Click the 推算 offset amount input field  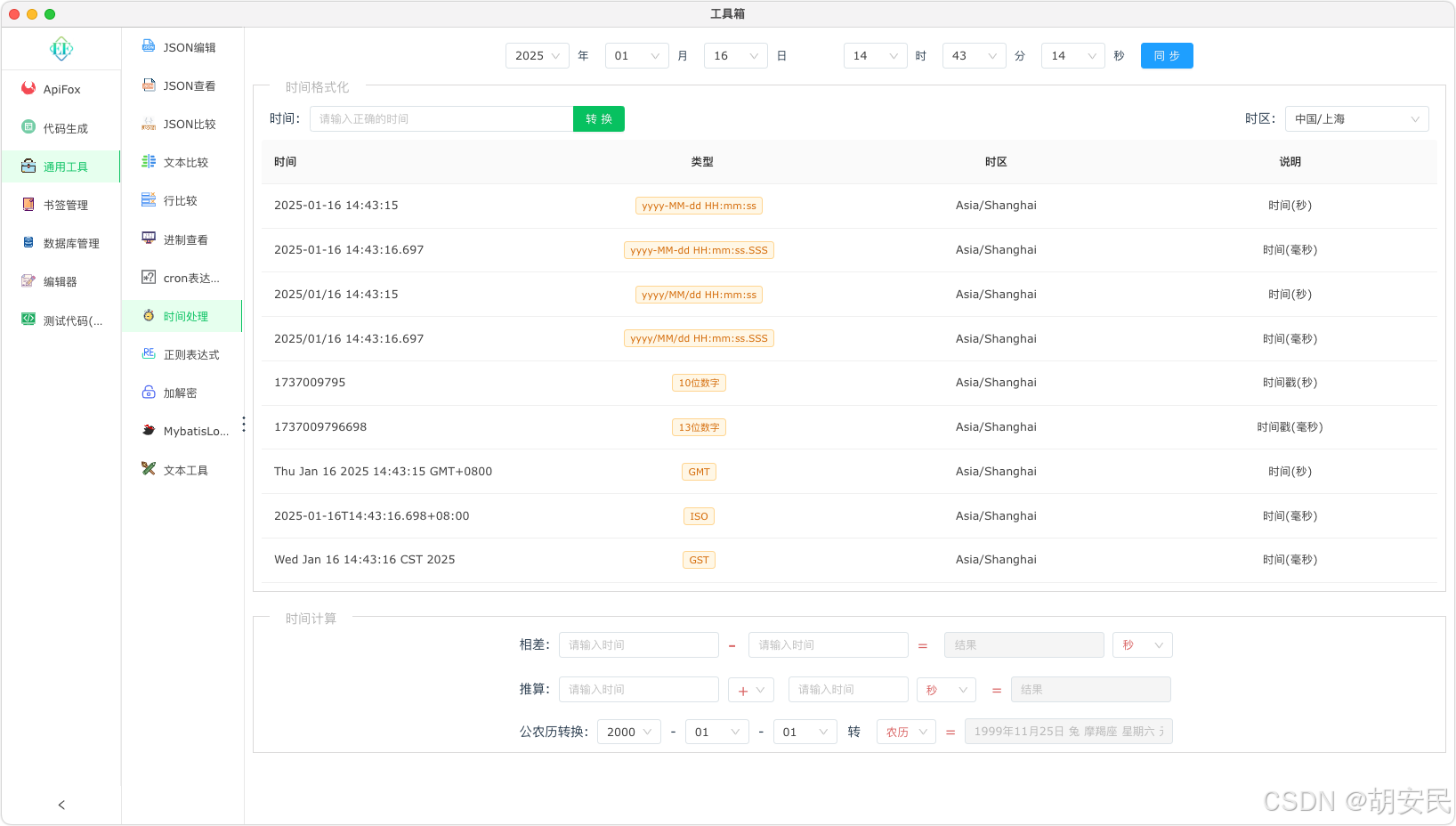(848, 690)
